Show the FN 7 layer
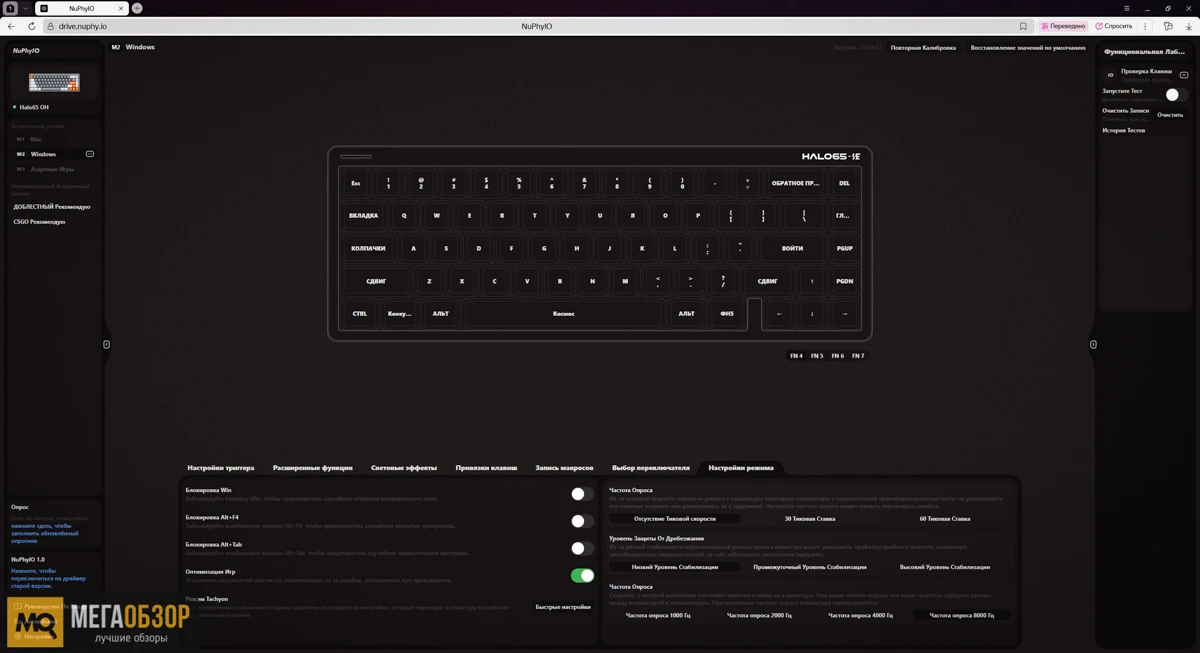The width and height of the screenshot is (1200, 653). pyautogui.click(x=858, y=356)
